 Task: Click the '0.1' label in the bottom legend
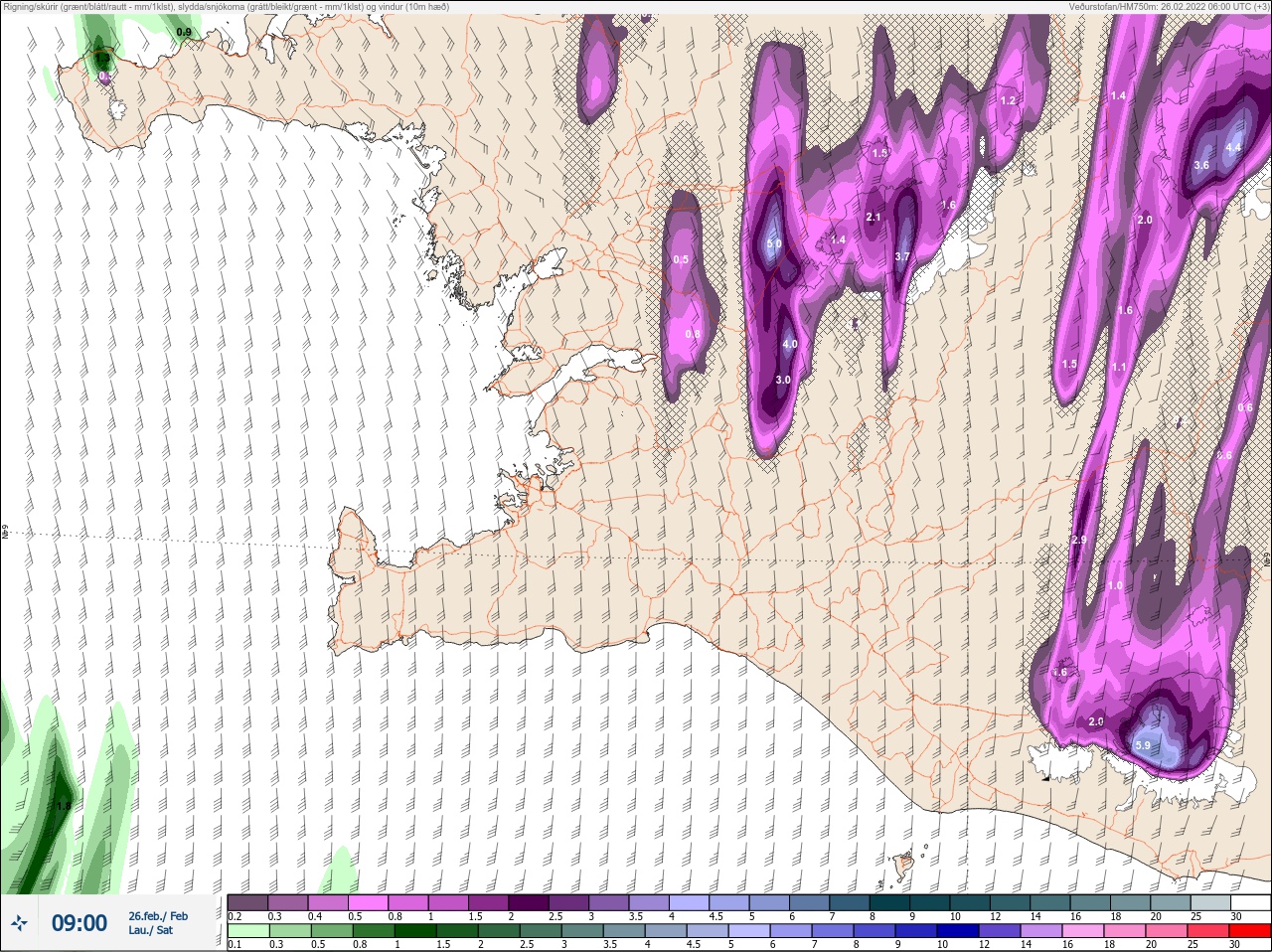point(234,945)
